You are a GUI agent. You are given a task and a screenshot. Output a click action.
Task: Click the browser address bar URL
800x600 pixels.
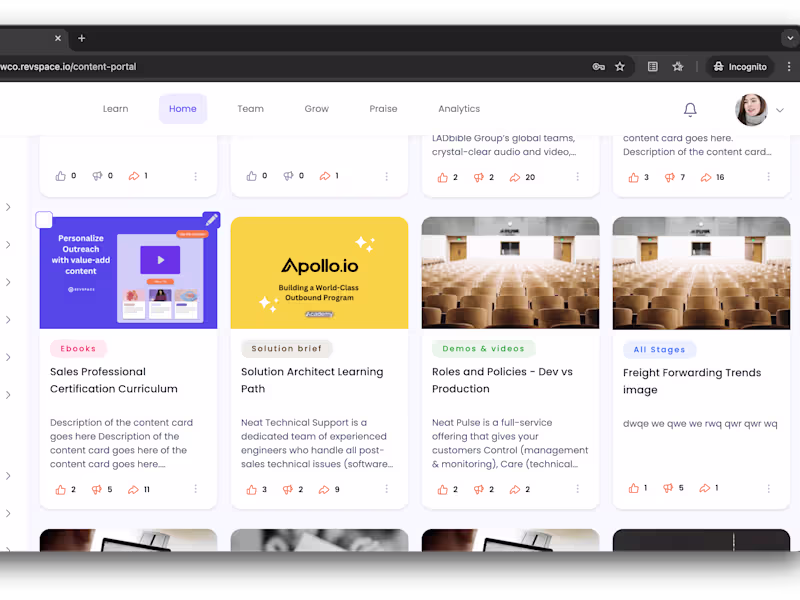68,67
